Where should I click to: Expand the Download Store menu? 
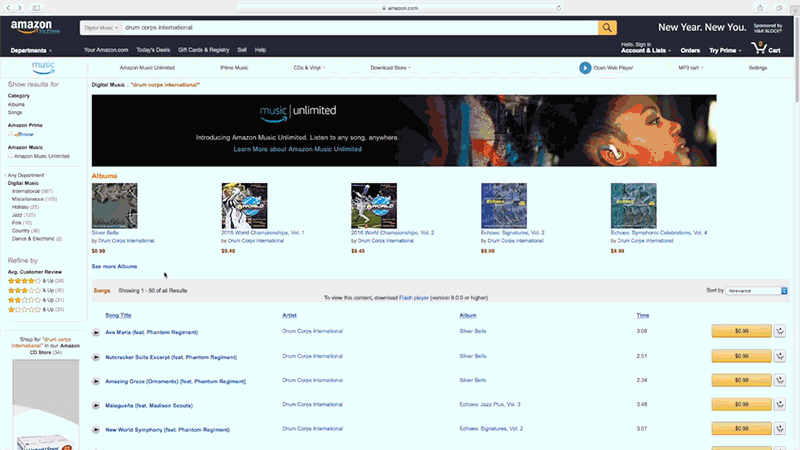coord(390,68)
